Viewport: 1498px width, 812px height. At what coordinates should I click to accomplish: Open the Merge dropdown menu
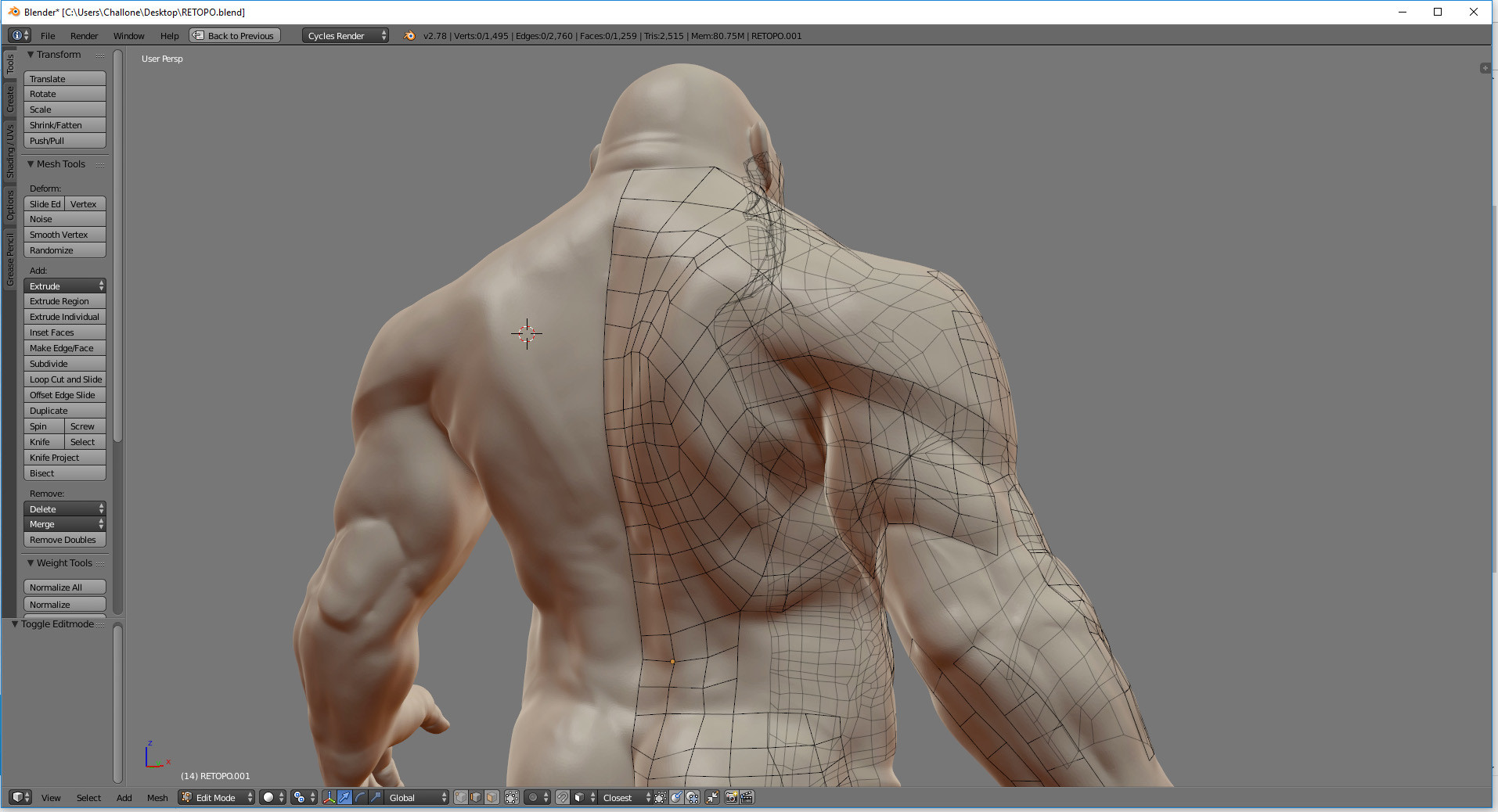[65, 524]
